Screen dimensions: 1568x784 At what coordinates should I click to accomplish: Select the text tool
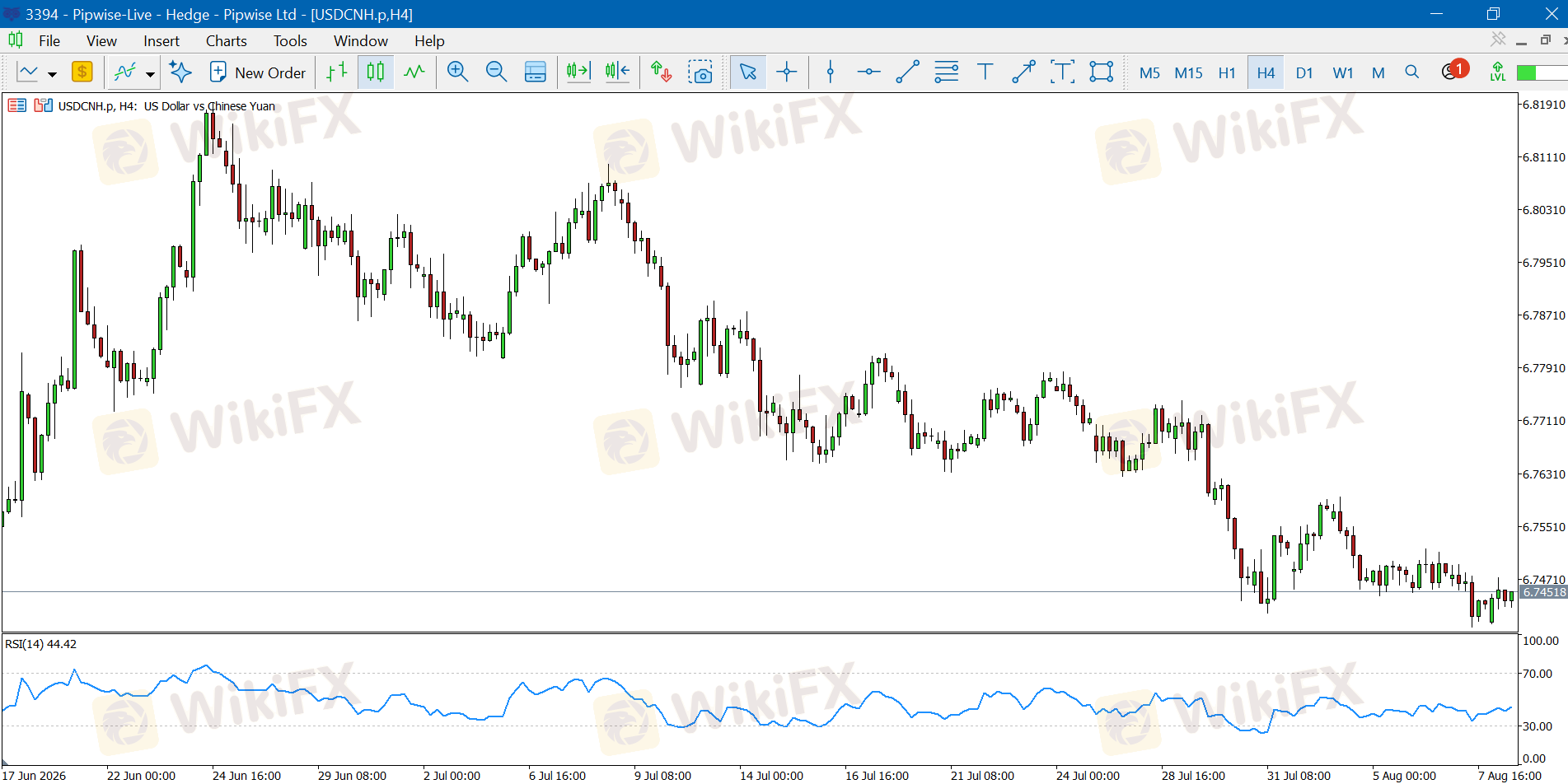click(985, 72)
